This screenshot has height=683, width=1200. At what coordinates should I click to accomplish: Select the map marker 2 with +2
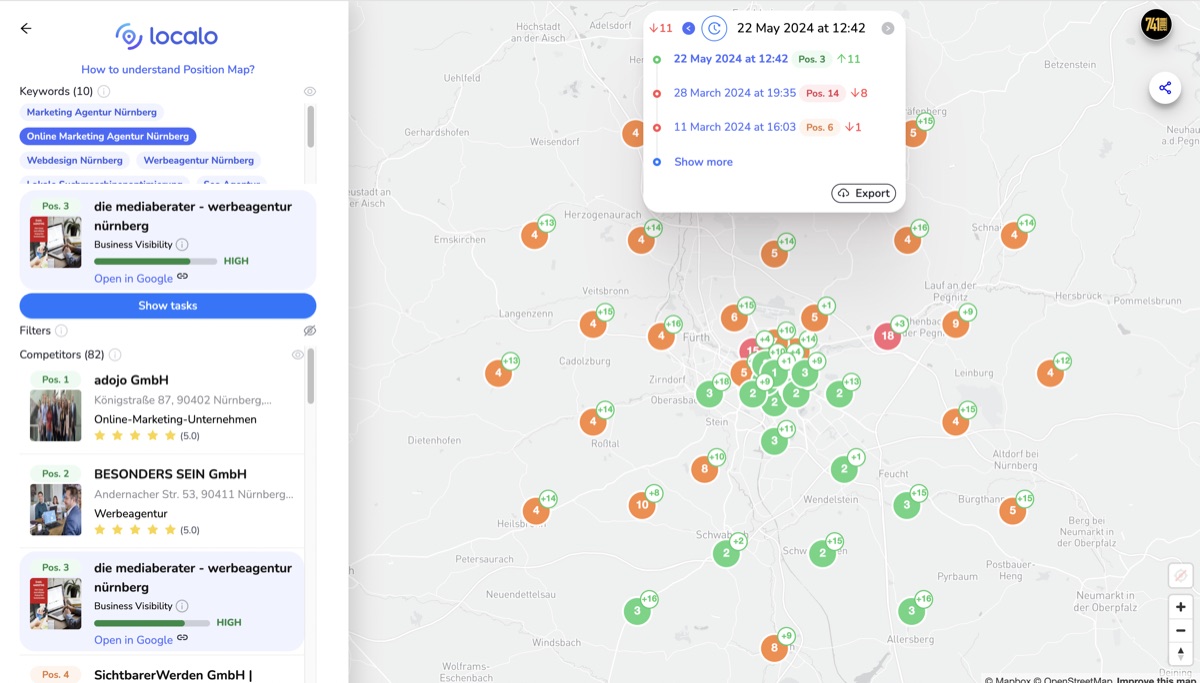726,553
